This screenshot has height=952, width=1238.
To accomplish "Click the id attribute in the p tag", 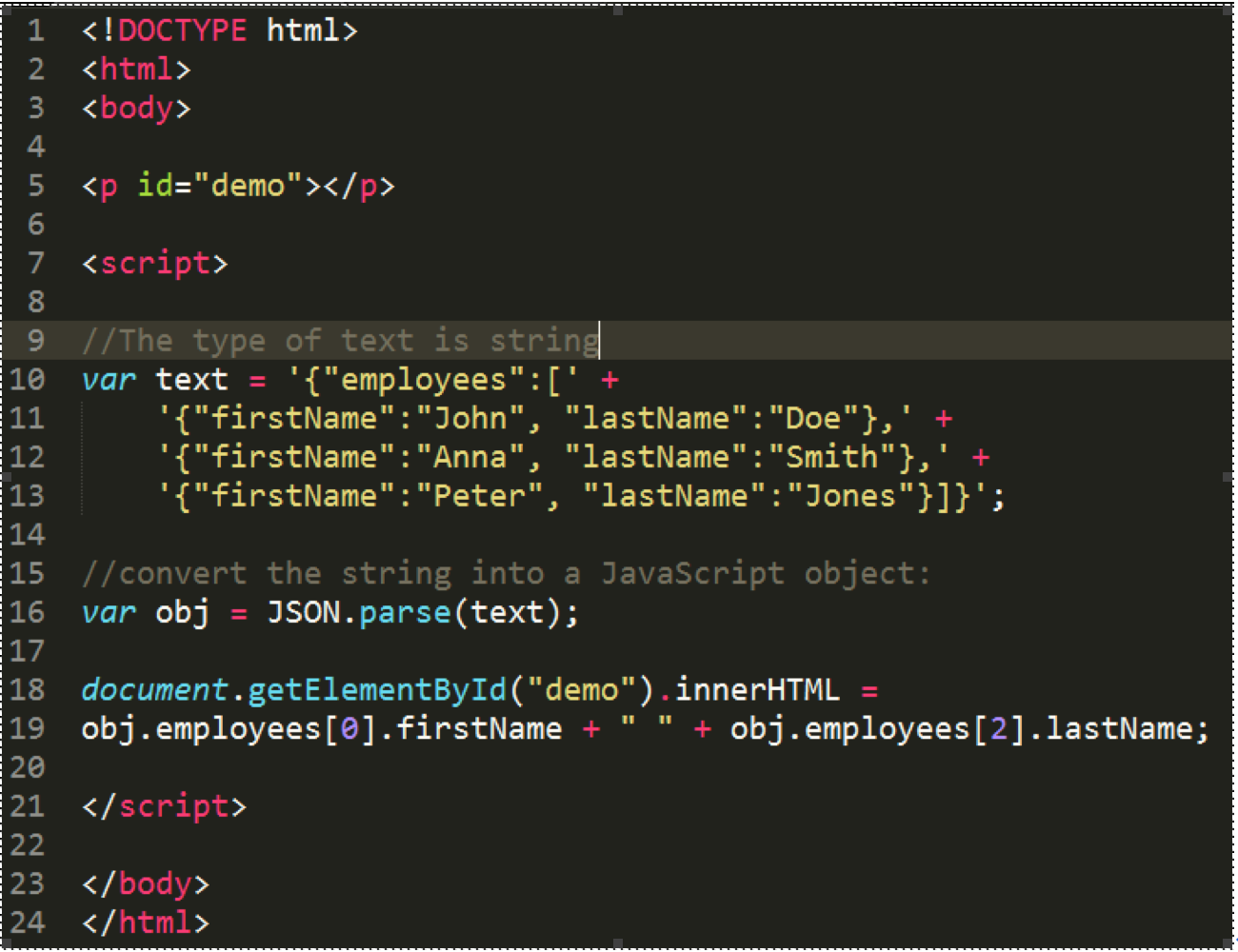I will click(155, 185).
